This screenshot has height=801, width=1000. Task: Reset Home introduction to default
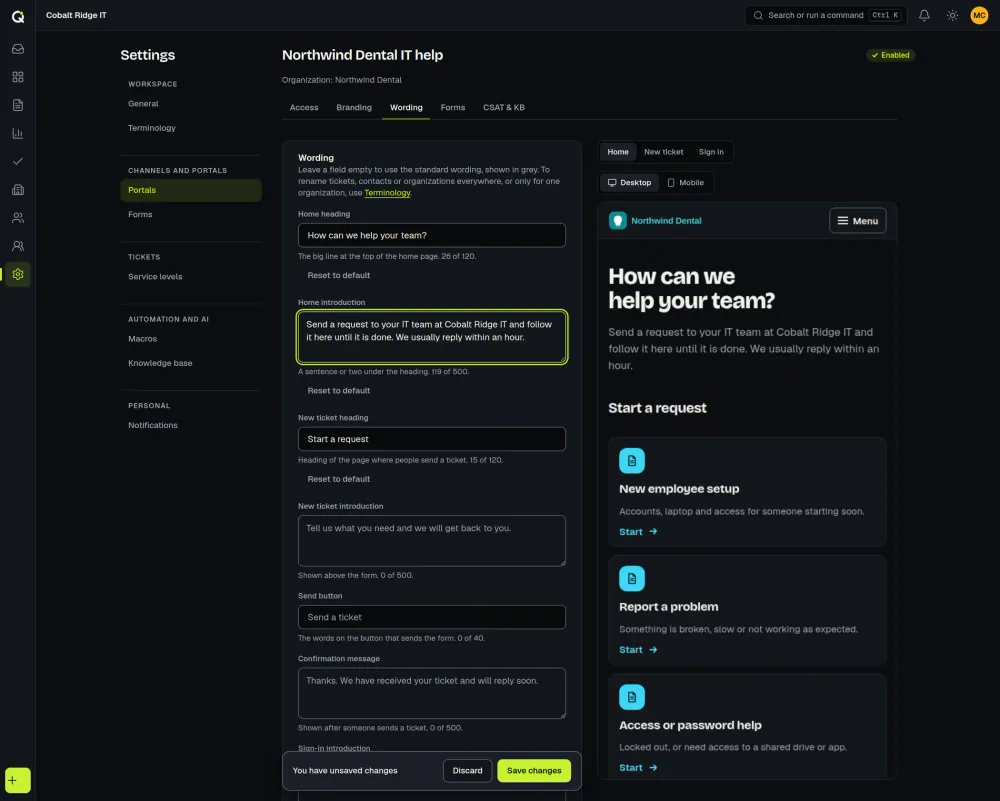coord(339,390)
